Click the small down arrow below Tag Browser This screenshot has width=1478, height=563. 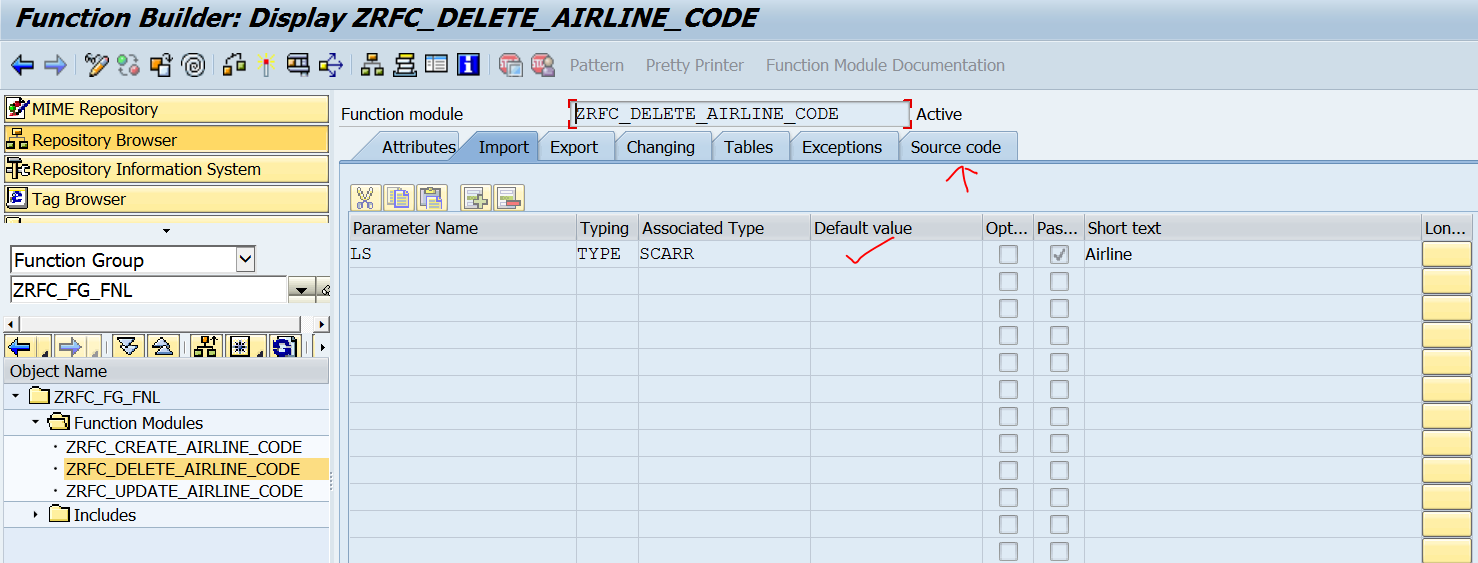pos(166,231)
